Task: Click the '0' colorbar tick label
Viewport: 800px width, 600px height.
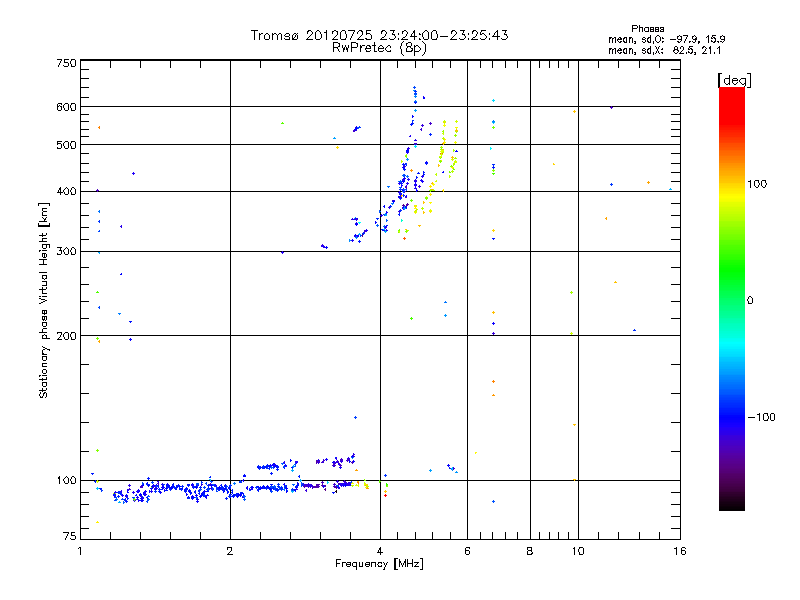Action: click(x=750, y=300)
